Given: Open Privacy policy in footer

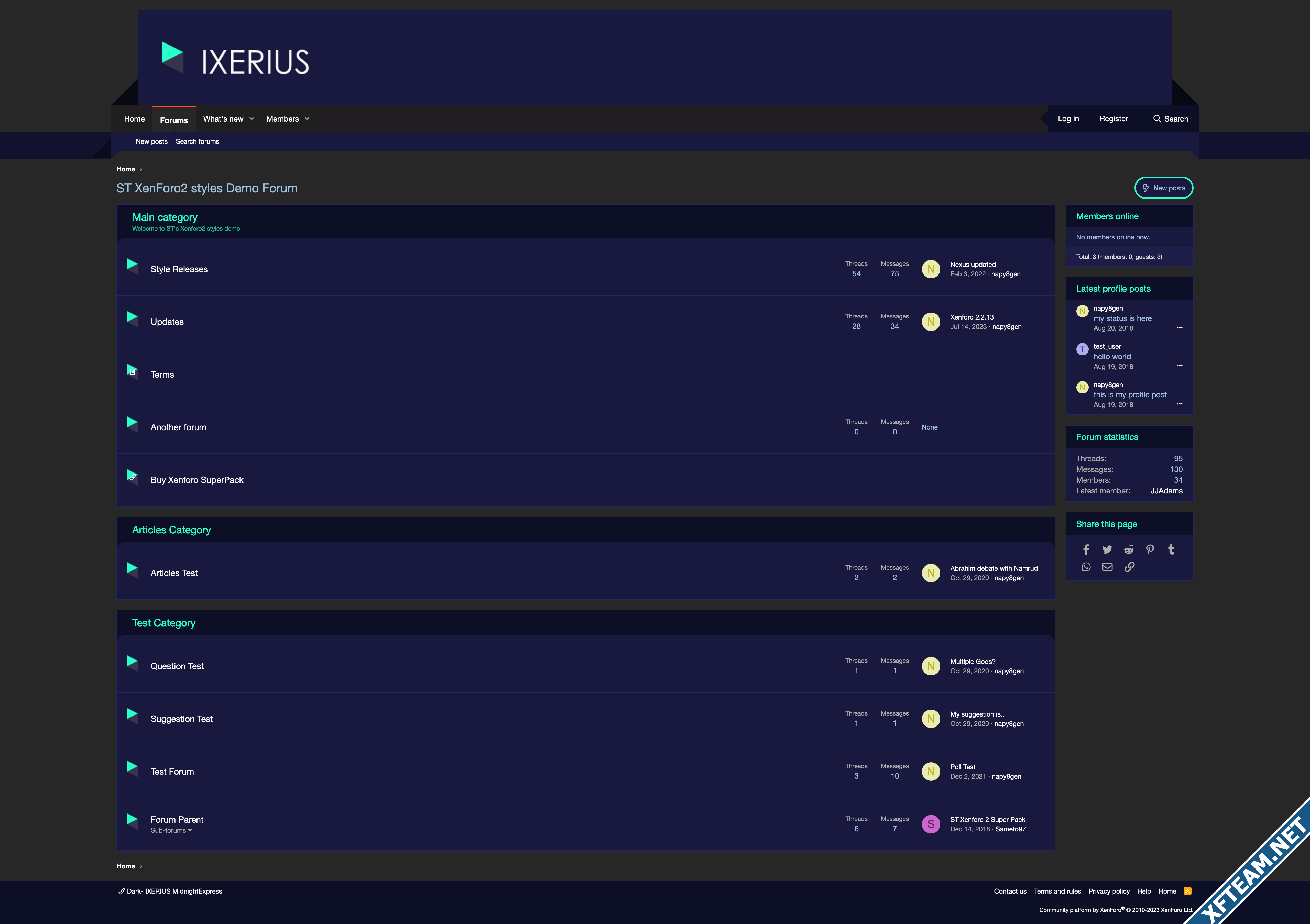Looking at the screenshot, I should point(1109,891).
